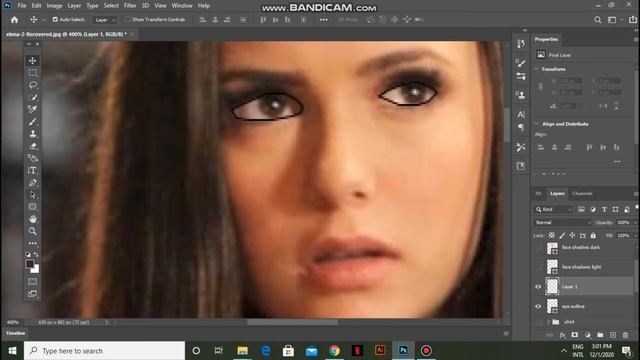Open the workspace switcher dropdown
Screen dimensions: 640x360
point(613,20)
